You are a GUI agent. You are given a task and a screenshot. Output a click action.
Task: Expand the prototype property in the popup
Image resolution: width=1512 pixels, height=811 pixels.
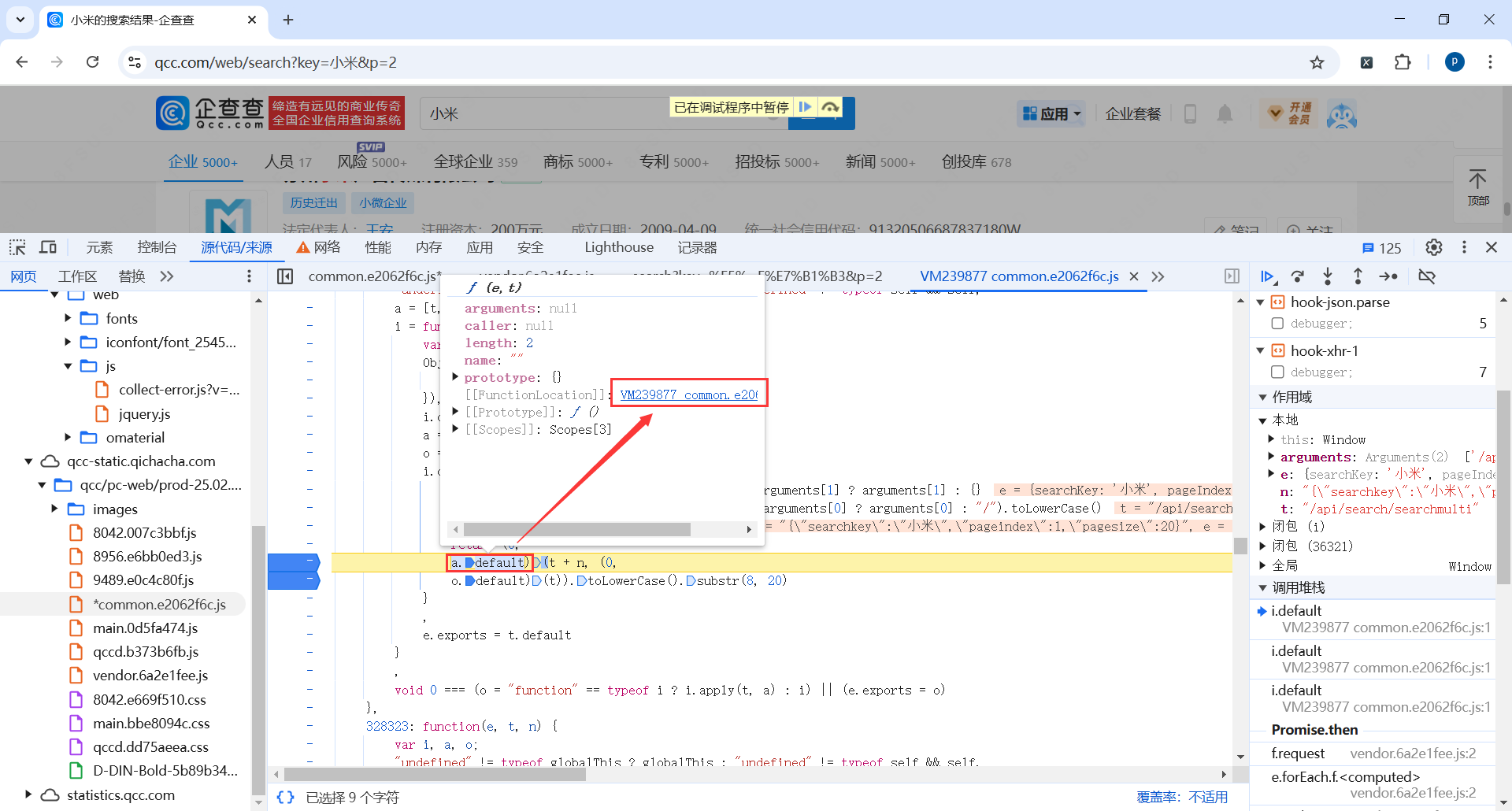455,377
